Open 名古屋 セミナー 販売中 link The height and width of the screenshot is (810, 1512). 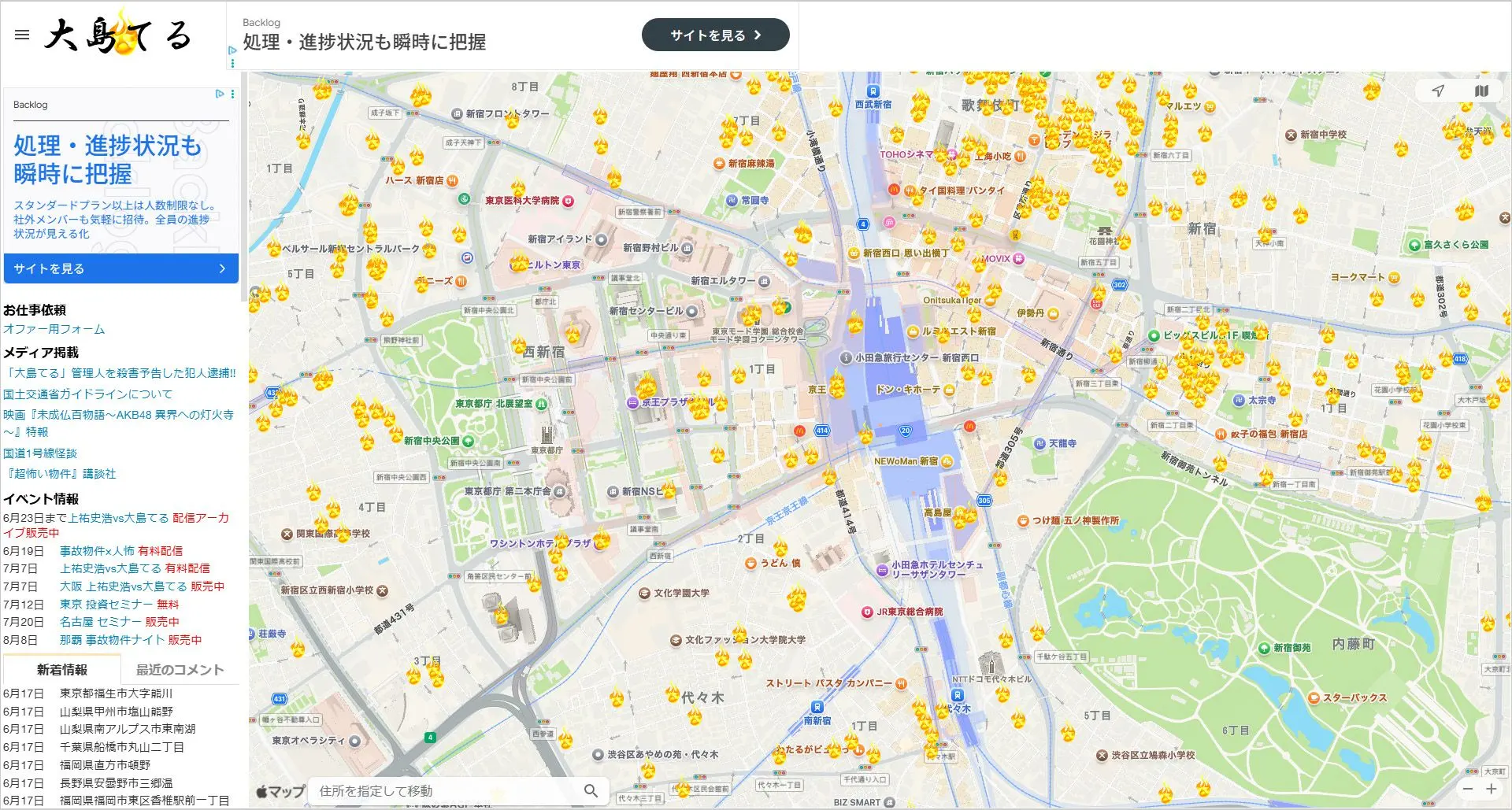click(120, 621)
